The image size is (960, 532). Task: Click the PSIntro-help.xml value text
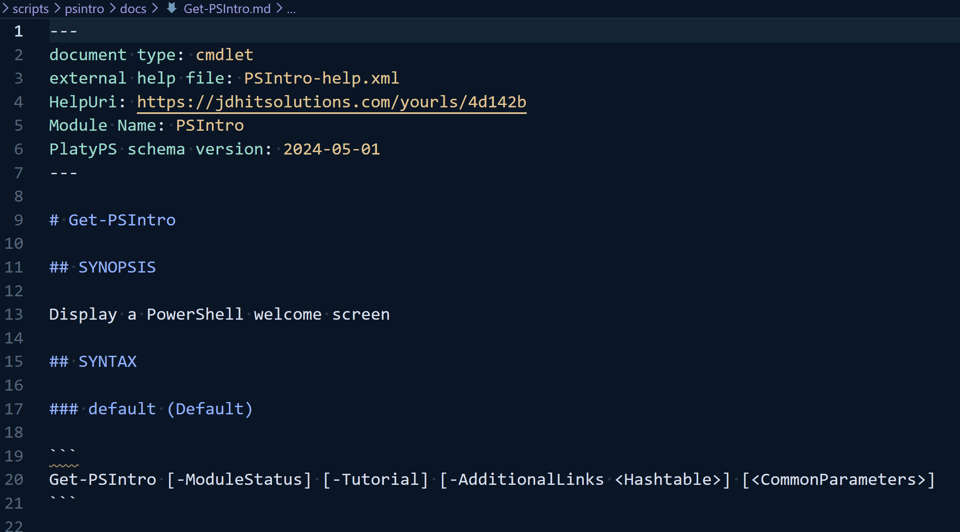(321, 78)
